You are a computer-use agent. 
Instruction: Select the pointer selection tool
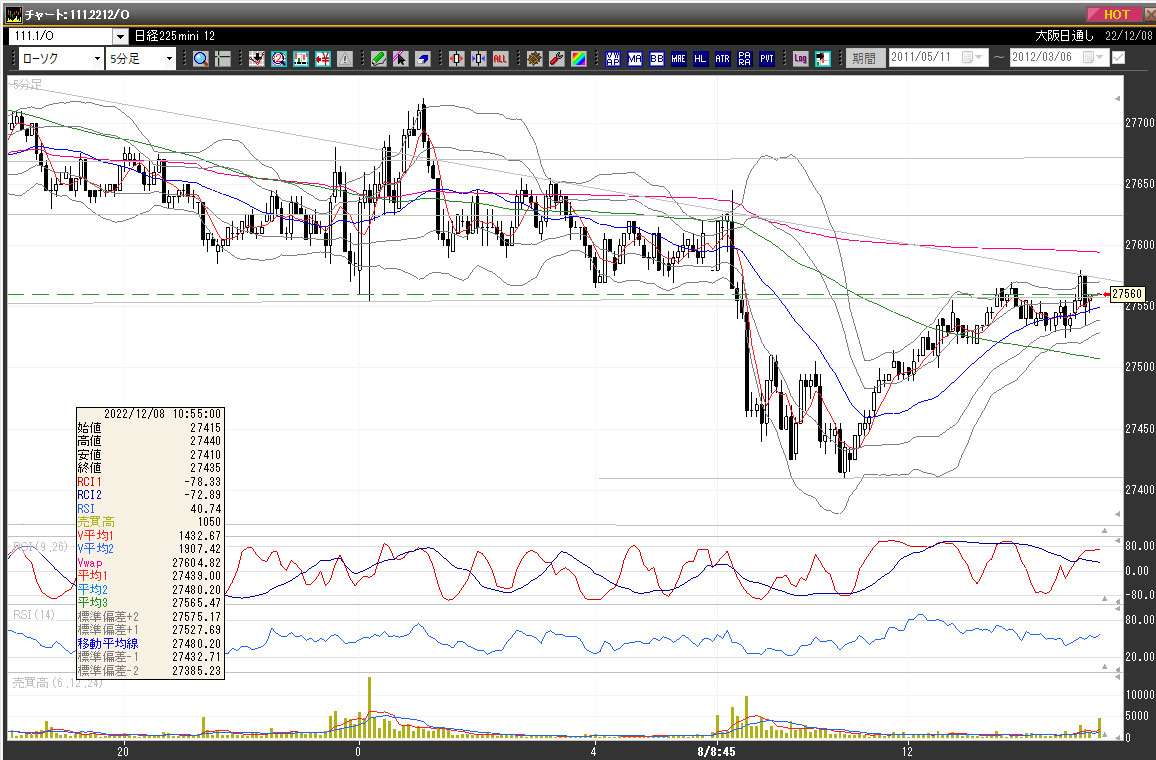[400, 58]
